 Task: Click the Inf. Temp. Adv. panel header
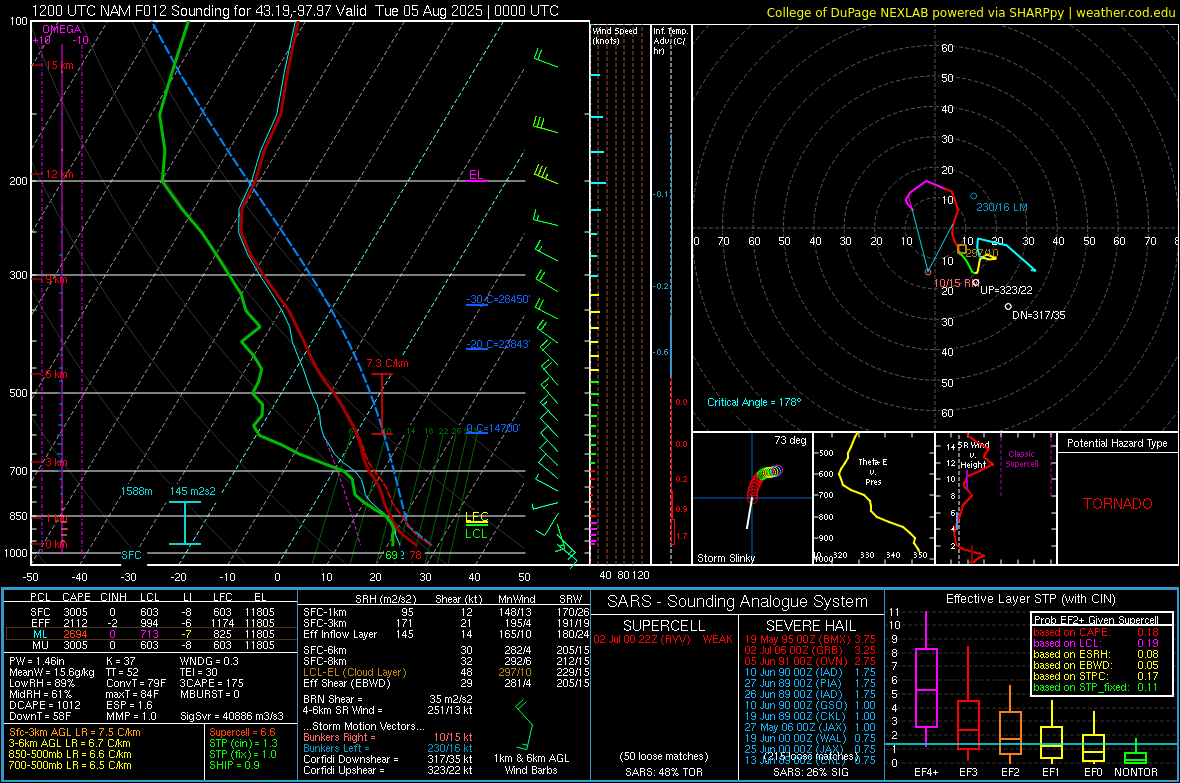click(x=671, y=41)
